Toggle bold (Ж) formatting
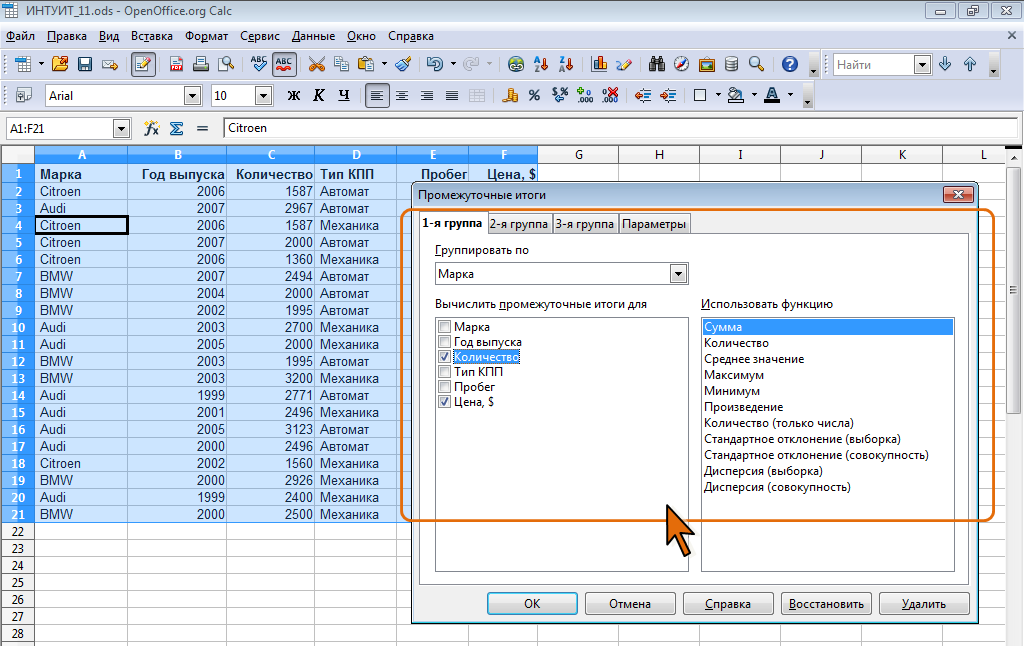The image size is (1024, 646). point(294,95)
